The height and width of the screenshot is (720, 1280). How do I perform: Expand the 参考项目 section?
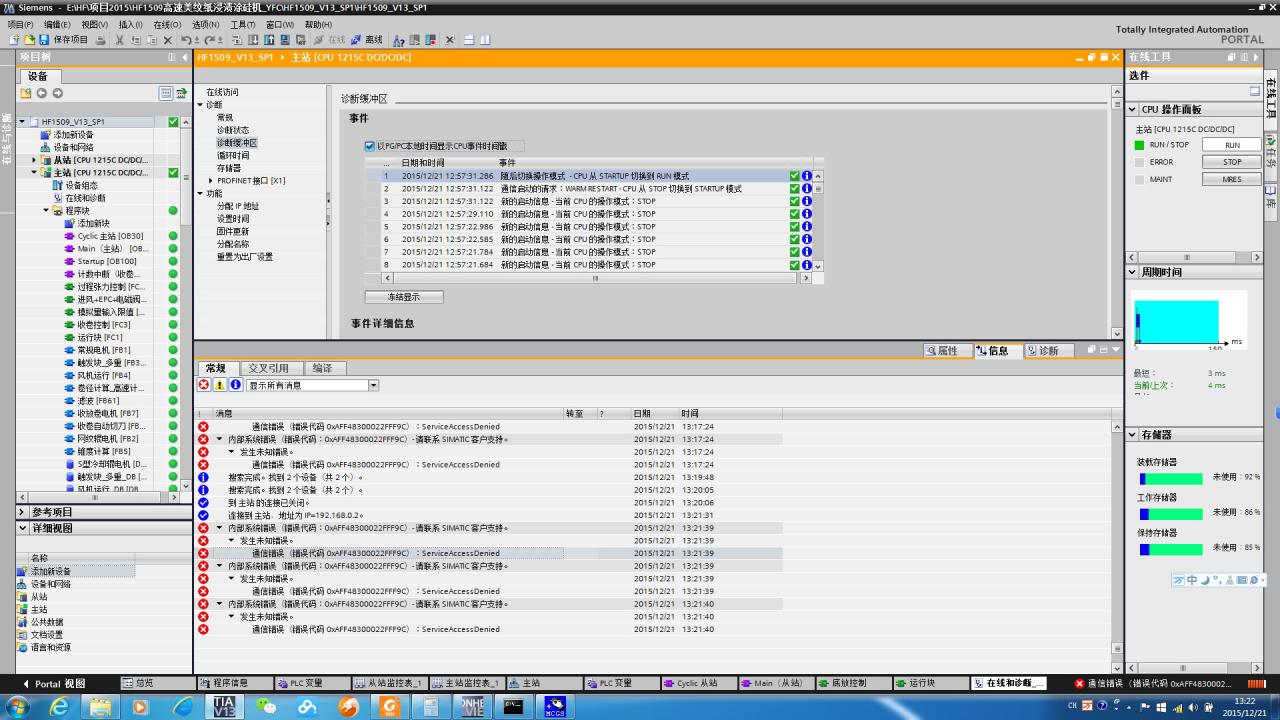click(23, 512)
